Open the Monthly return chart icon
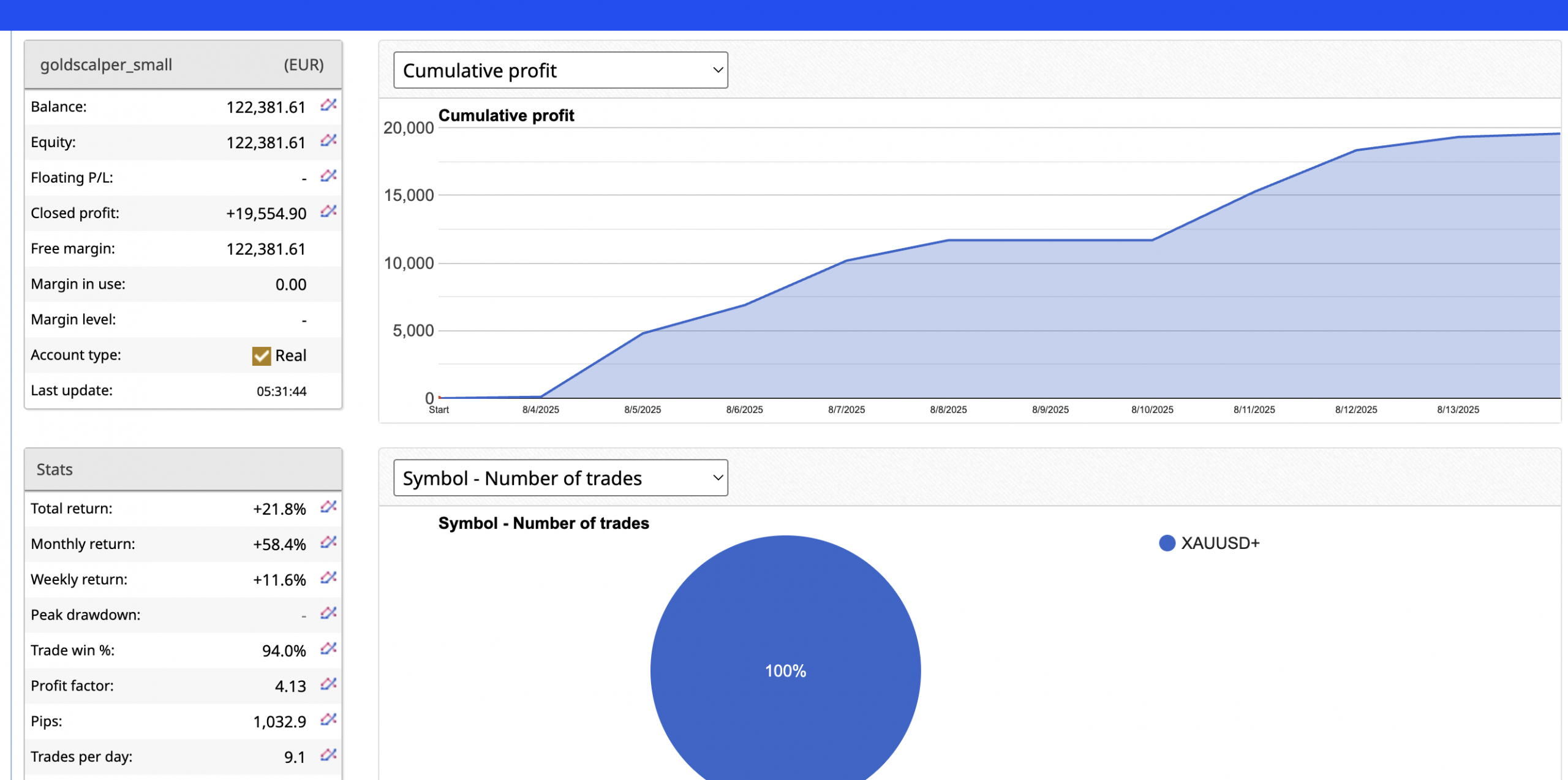 (328, 543)
